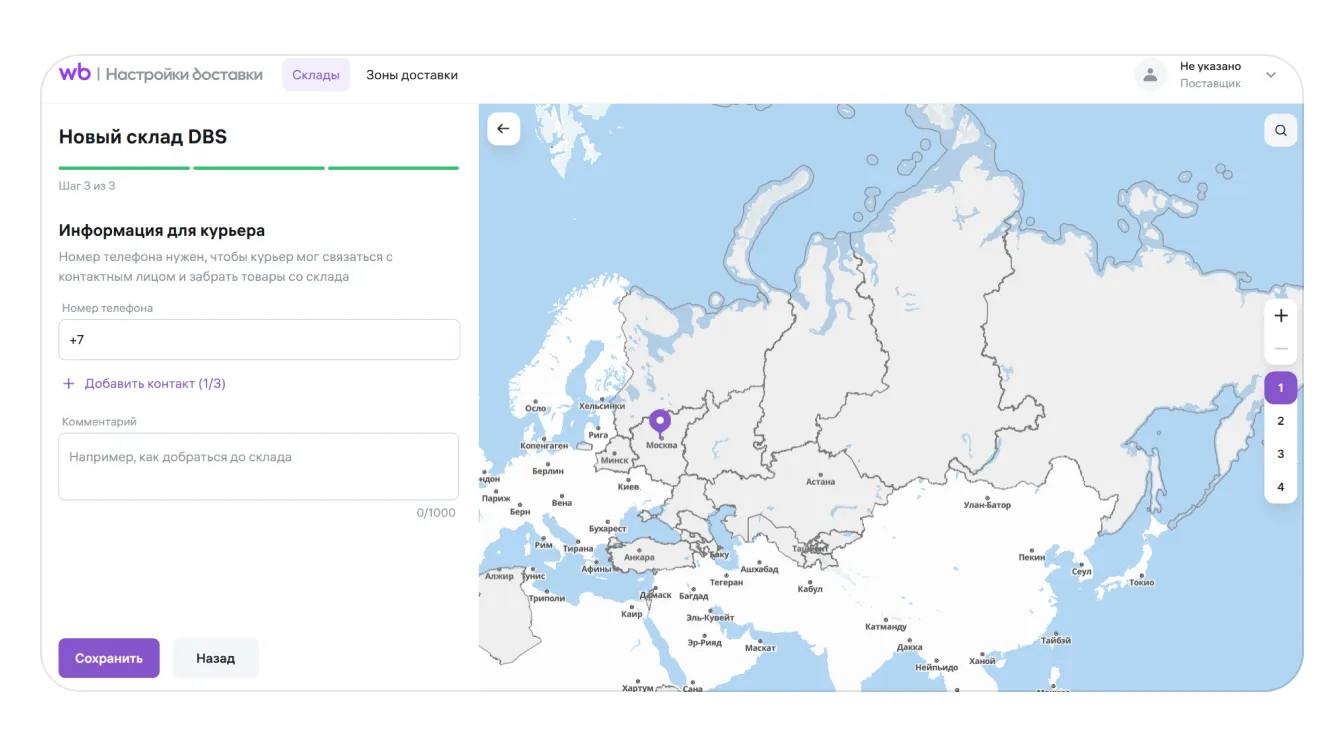Click the user avatar icon

tap(1150, 75)
